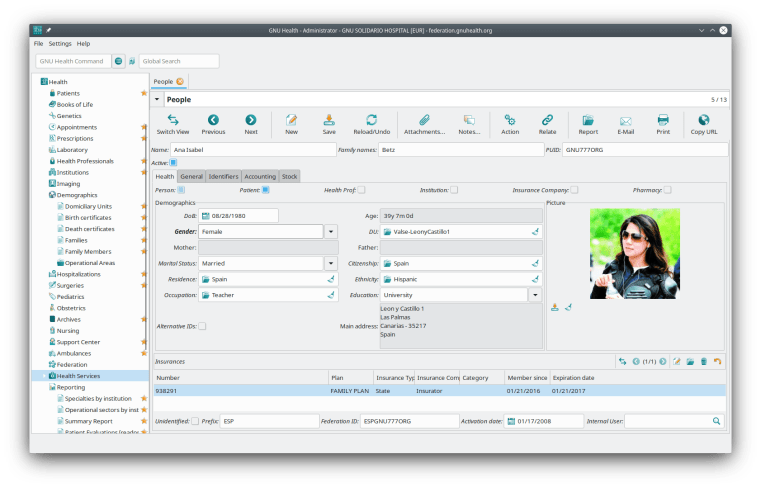The height and width of the screenshot is (488, 761).
Task: Click the patient photo thumbnail
Action: coord(634,253)
